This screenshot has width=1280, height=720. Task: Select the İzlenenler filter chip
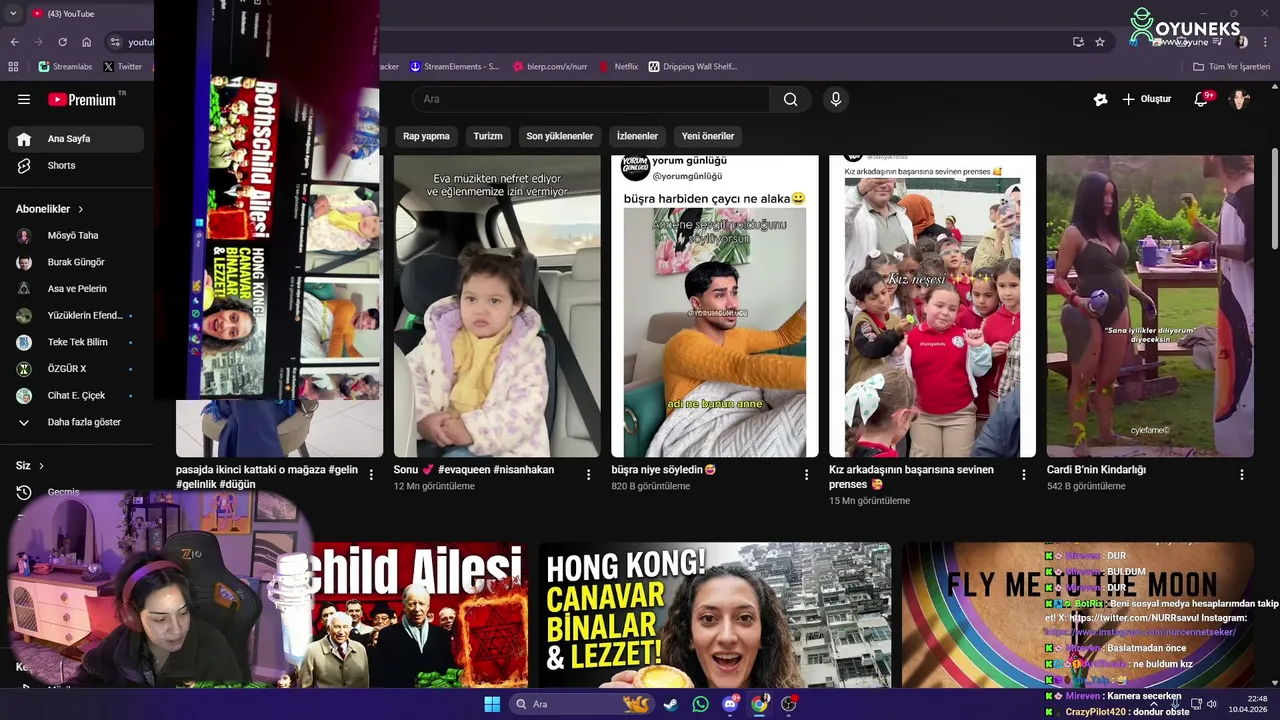[637, 136]
